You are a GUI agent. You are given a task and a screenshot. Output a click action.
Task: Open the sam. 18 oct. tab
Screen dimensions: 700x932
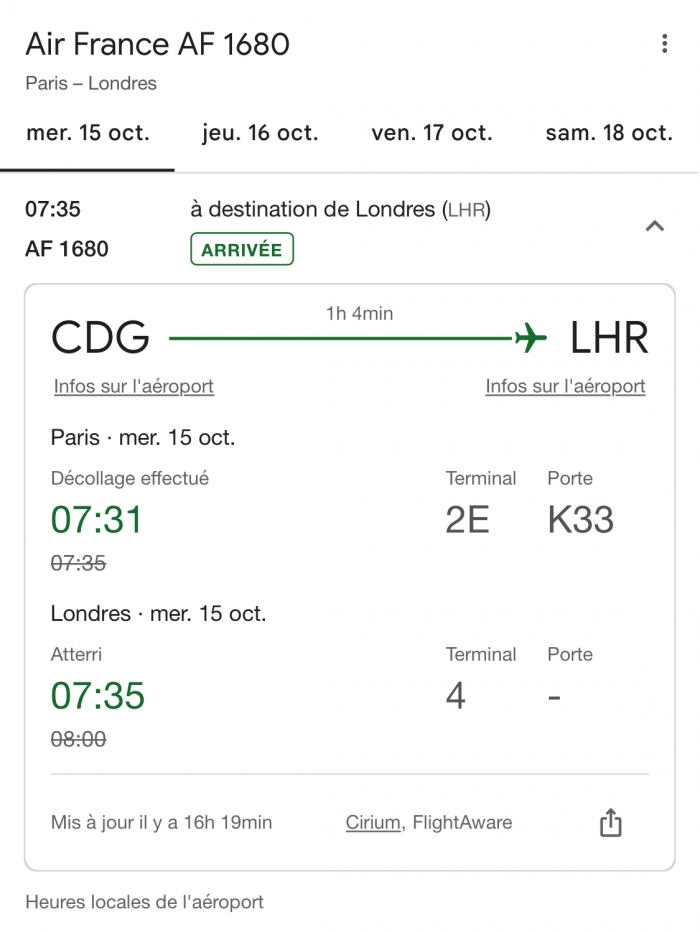tap(609, 133)
